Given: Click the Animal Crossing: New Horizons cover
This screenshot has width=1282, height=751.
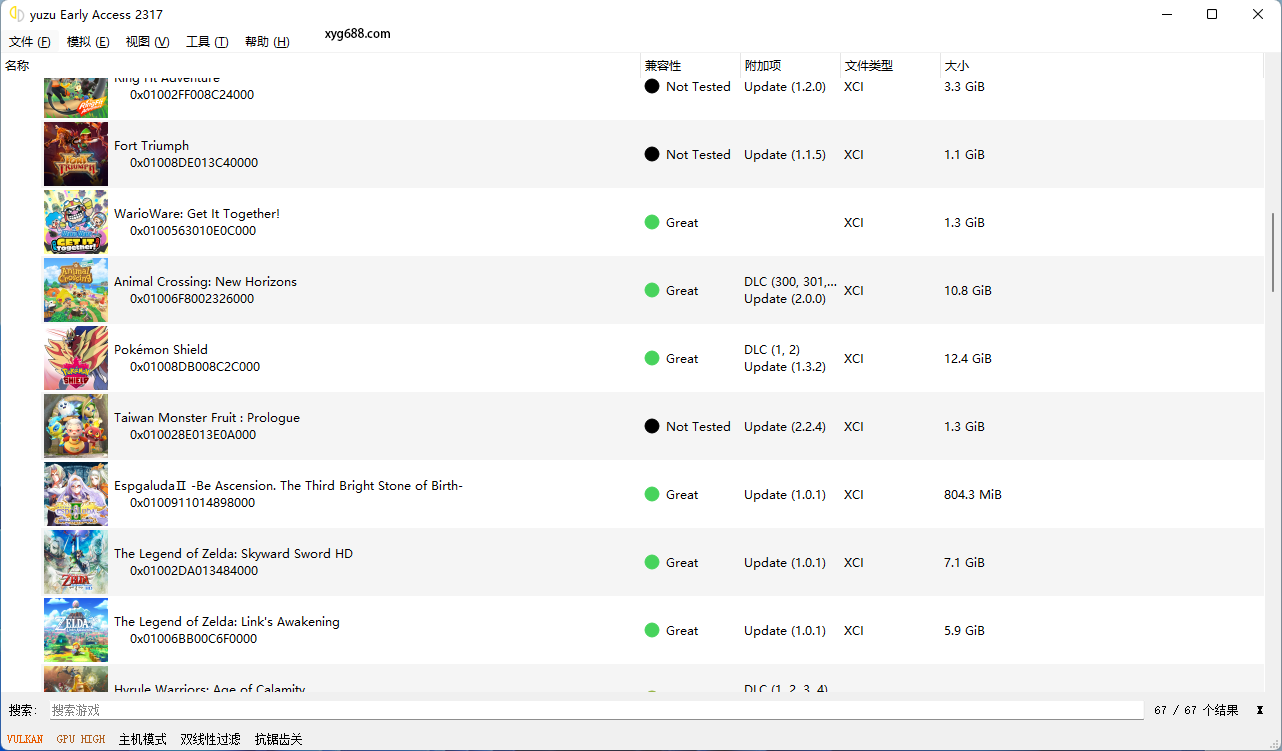Looking at the screenshot, I should click(76, 290).
